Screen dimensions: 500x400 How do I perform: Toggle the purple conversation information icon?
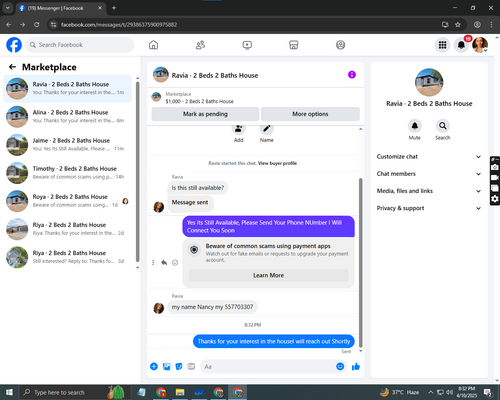tap(352, 75)
